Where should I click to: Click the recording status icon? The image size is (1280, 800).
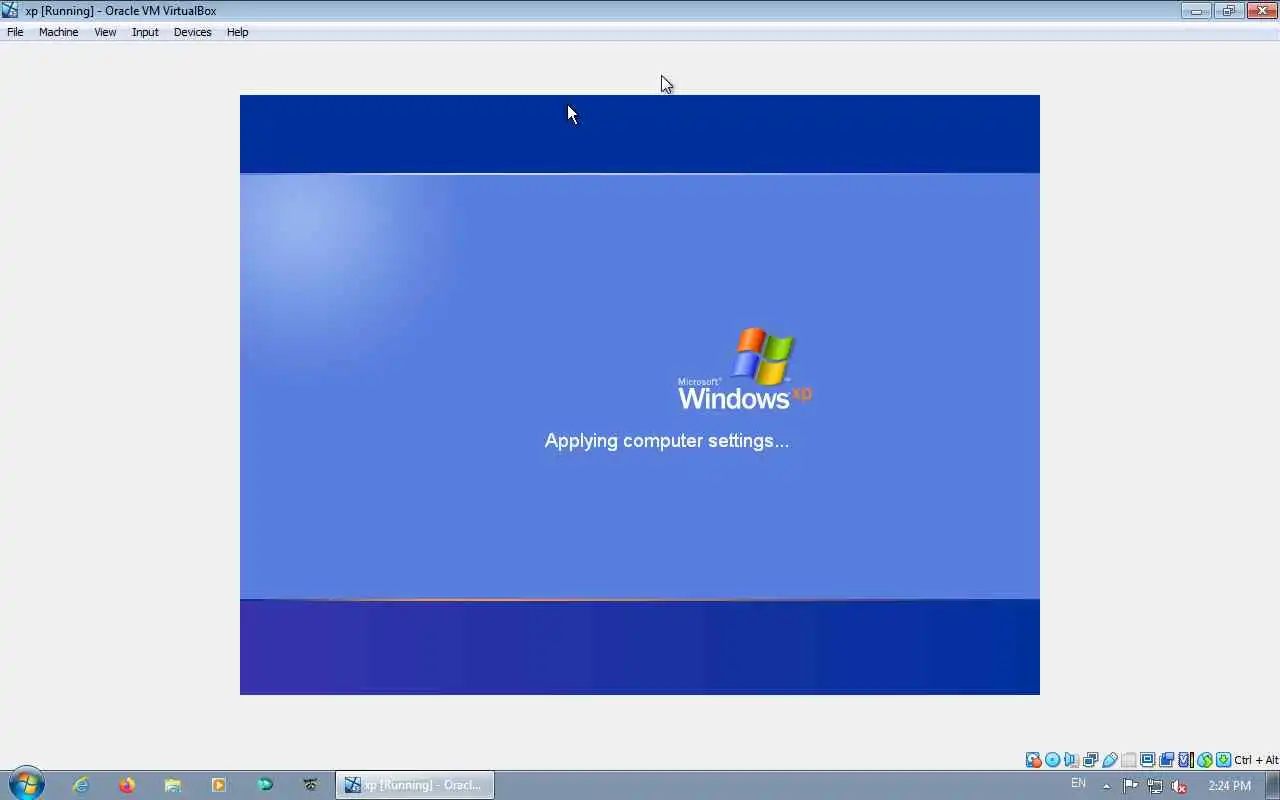(x=1166, y=760)
